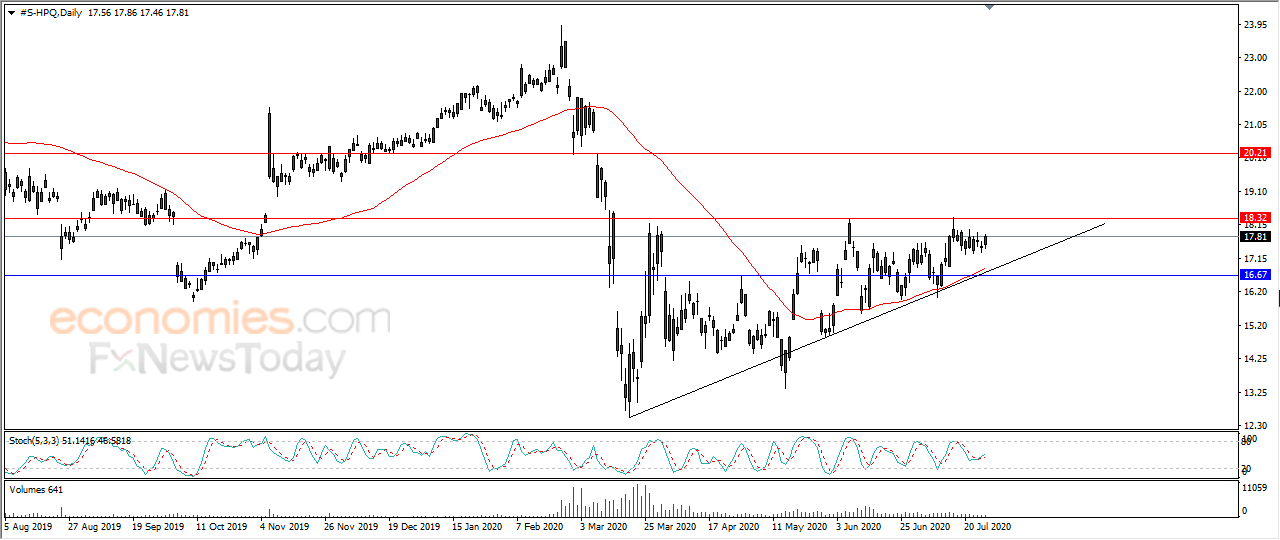Click the 5 Aug 2019 date label
The height and width of the screenshot is (540, 1280).
[x=29, y=525]
